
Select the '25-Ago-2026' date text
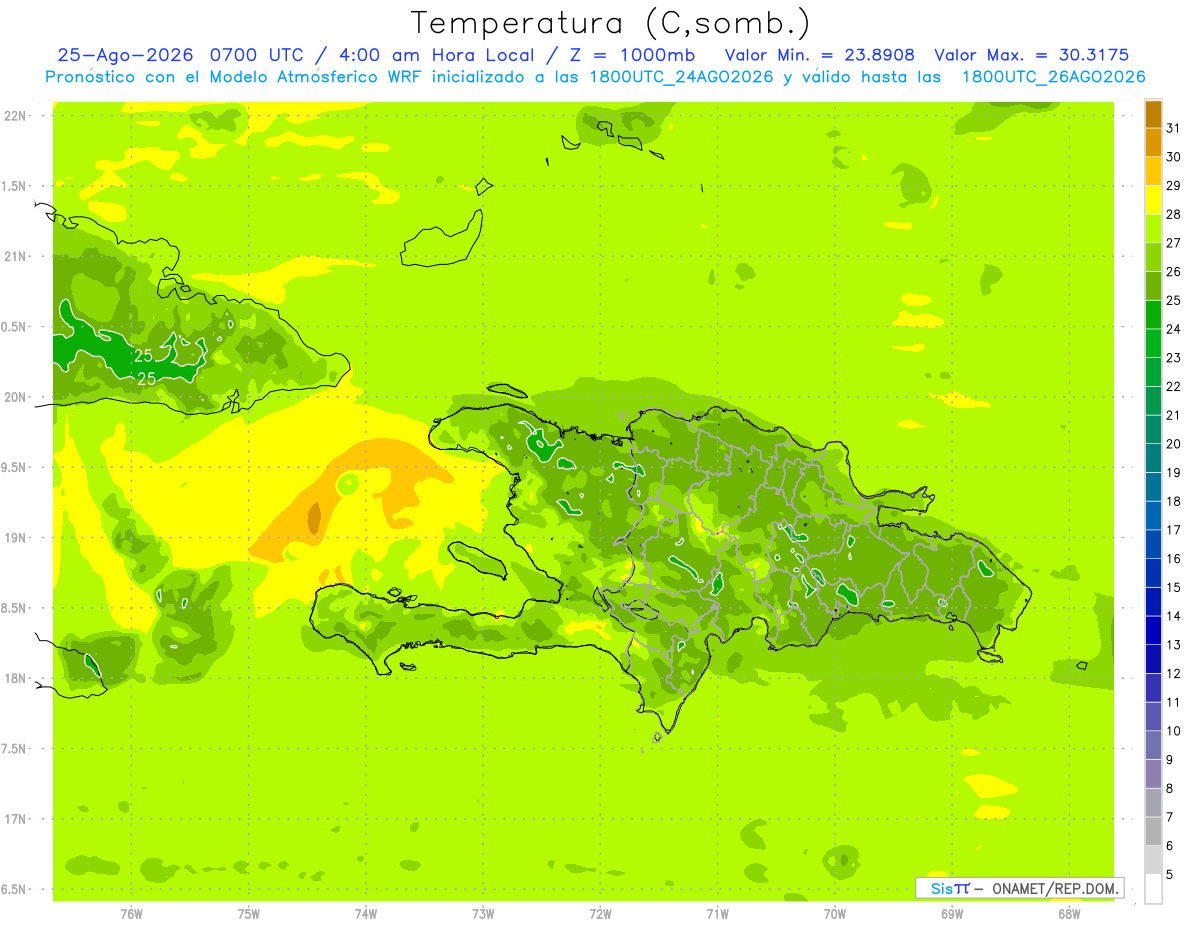[x=124, y=55]
